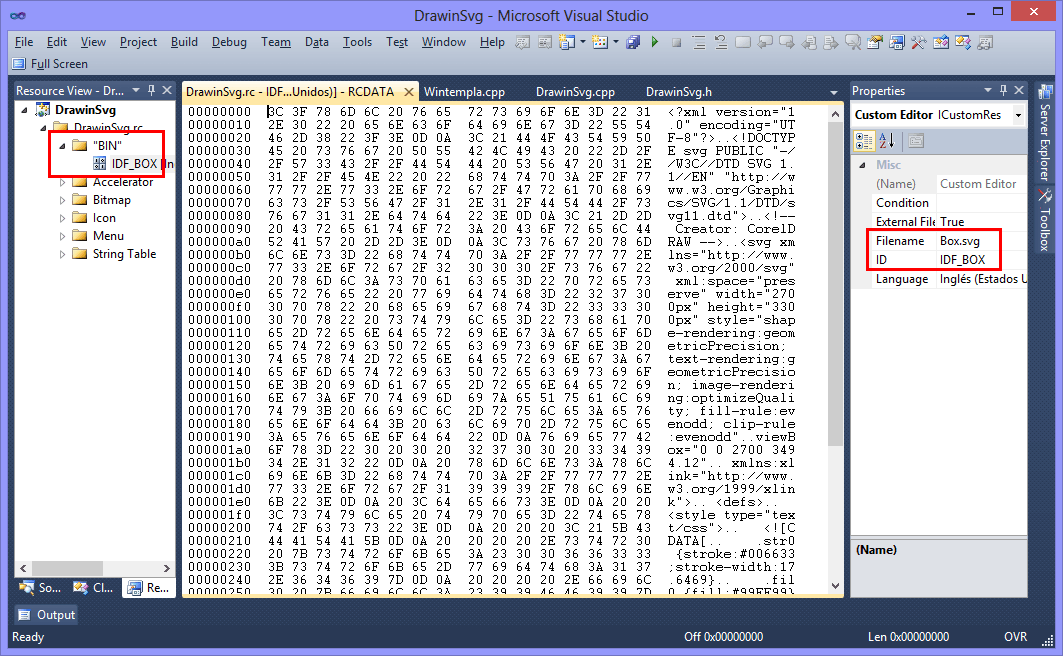This screenshot has height=656, width=1063.
Task: Click the Resource View horizontal scrollbar thumb
Action: [x=67, y=568]
